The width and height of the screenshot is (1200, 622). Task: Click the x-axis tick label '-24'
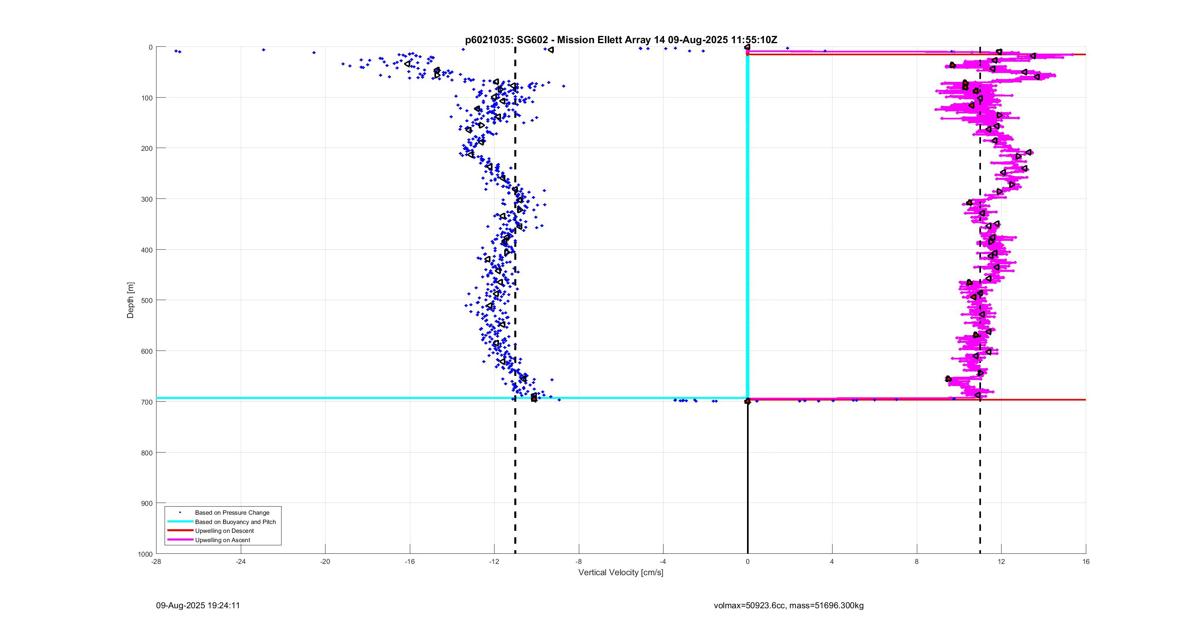tap(240, 562)
